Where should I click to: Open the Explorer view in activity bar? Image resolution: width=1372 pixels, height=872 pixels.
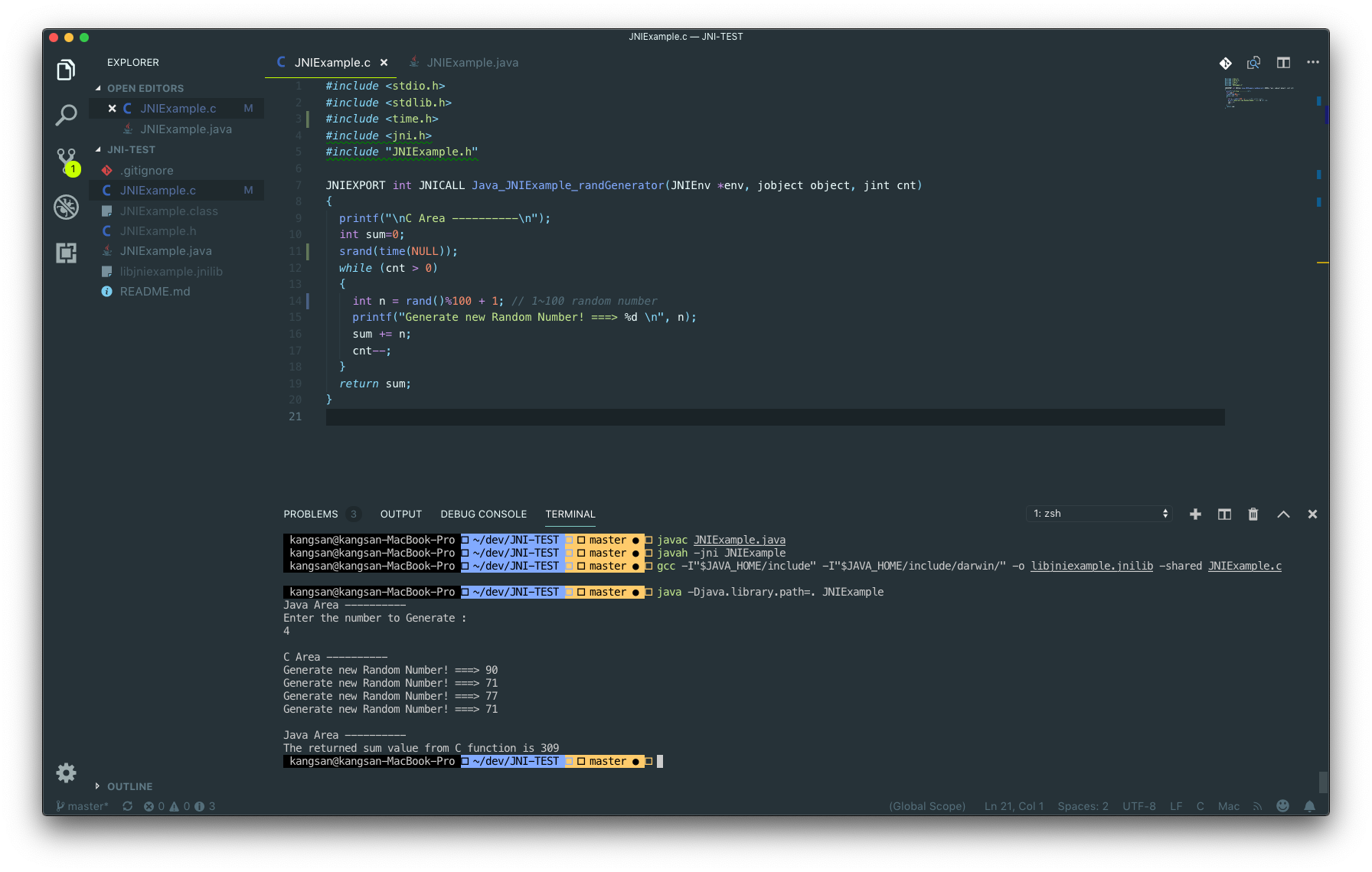pos(66,70)
